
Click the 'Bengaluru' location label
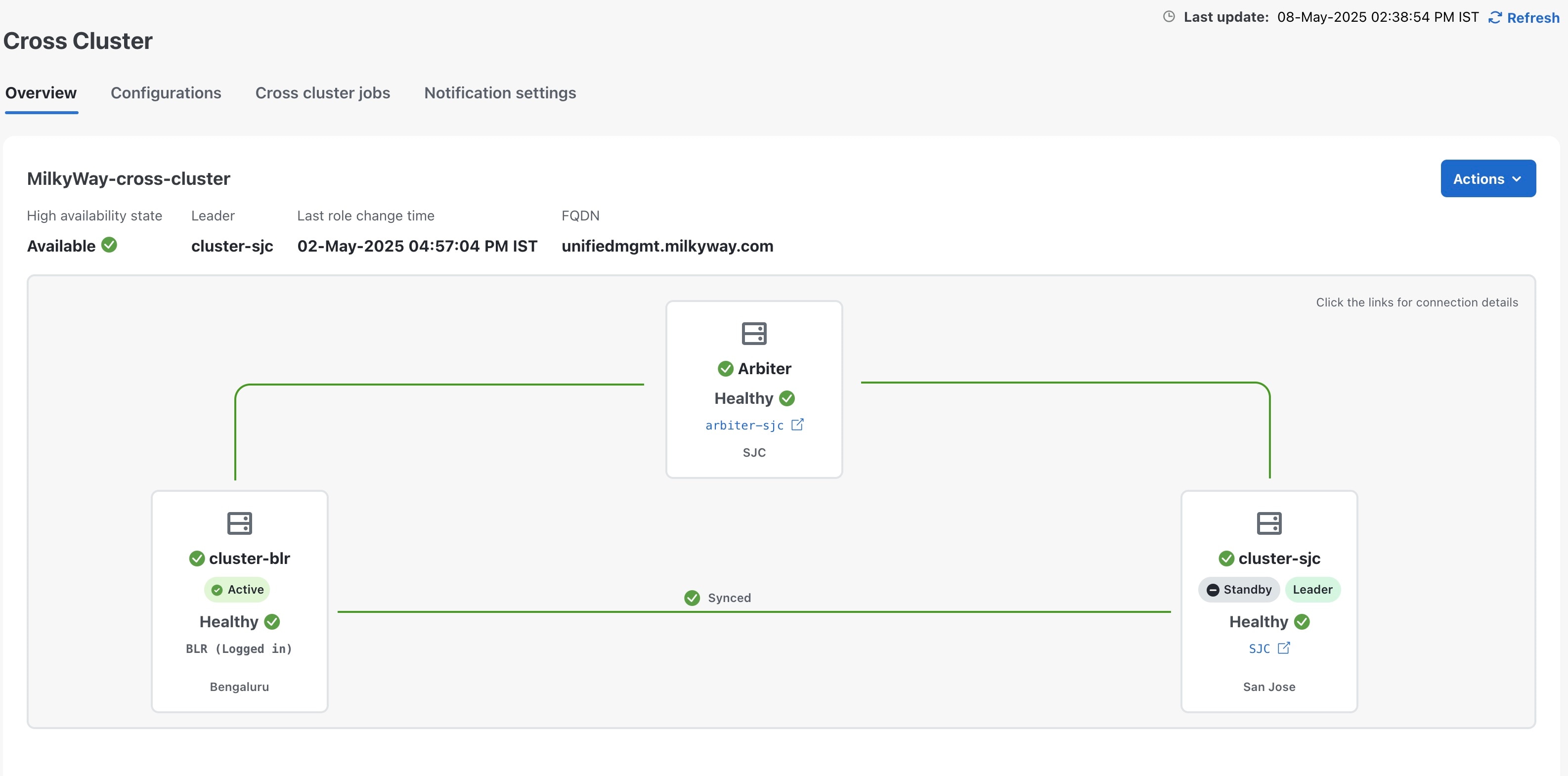coord(239,687)
